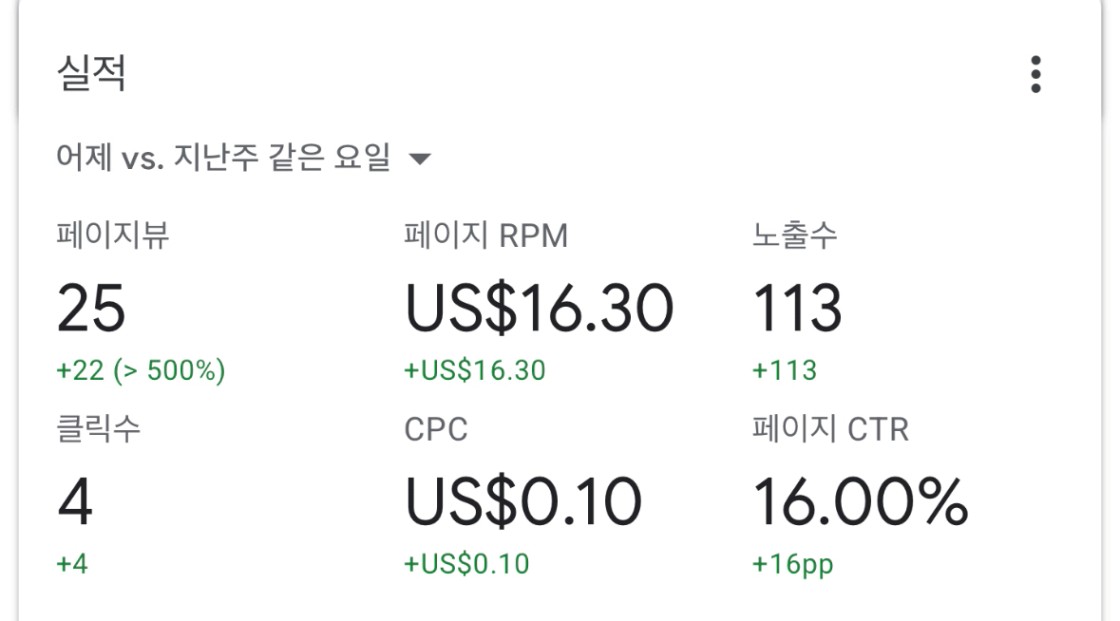The height and width of the screenshot is (621, 1120).
Task: Click the impressions value 113
Action: 797,307
